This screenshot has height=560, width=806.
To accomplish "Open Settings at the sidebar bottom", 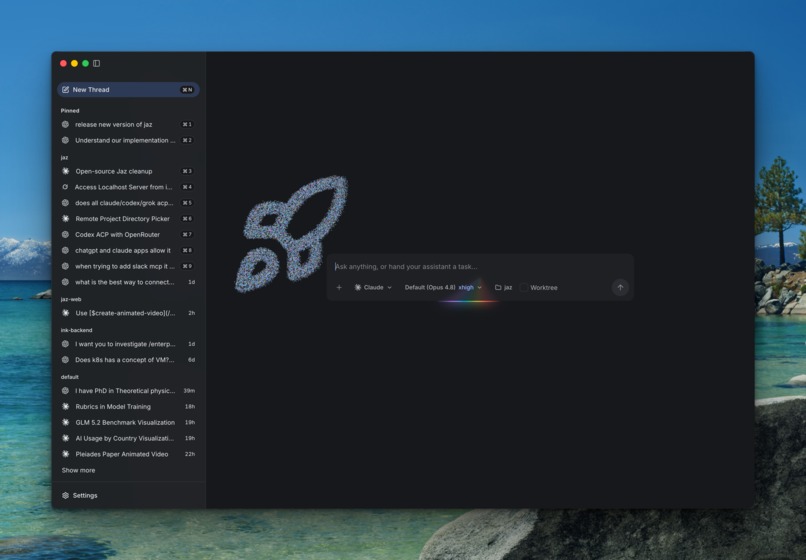I will click(80, 495).
